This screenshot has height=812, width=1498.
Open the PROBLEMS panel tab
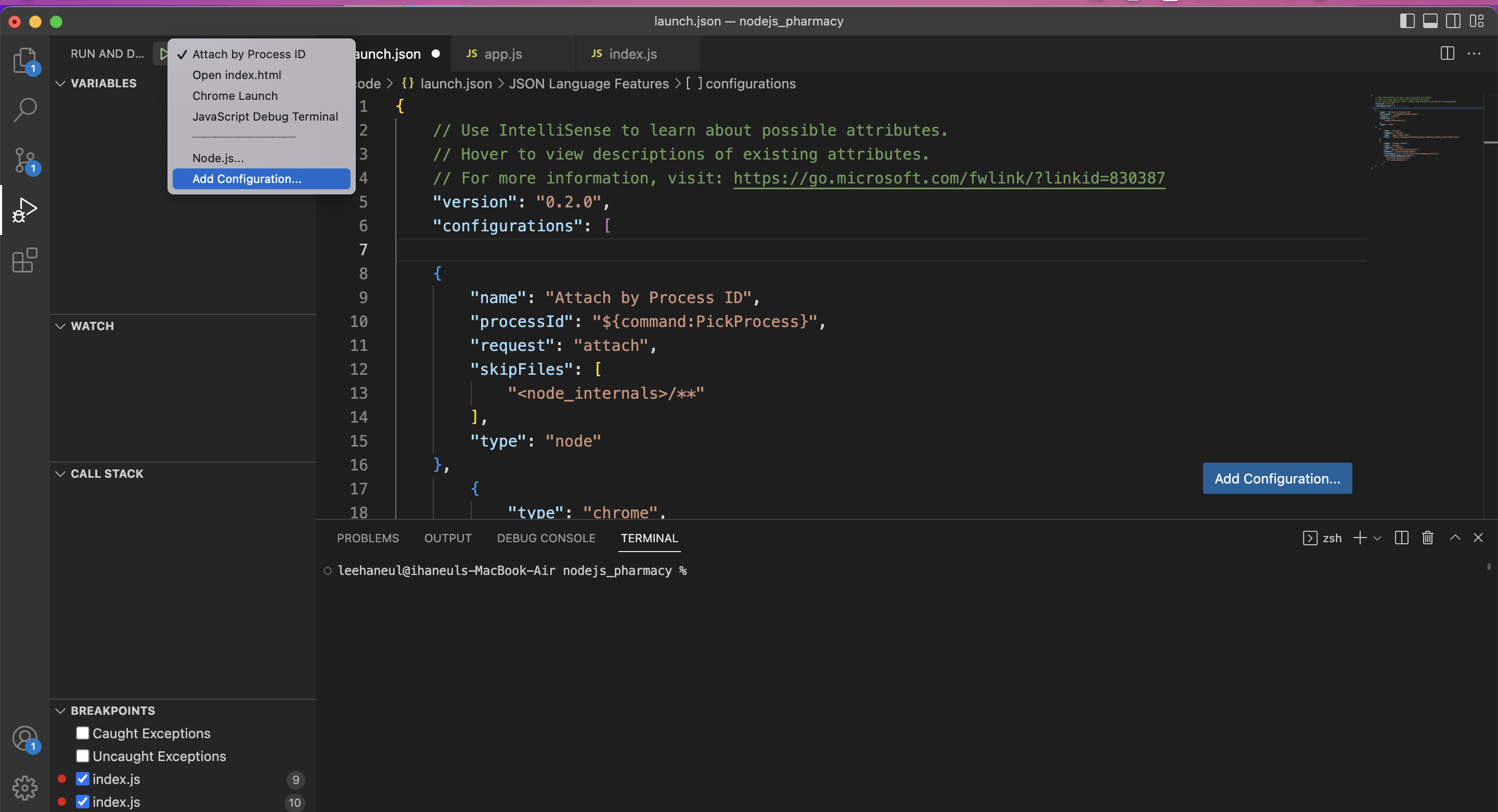coord(368,538)
